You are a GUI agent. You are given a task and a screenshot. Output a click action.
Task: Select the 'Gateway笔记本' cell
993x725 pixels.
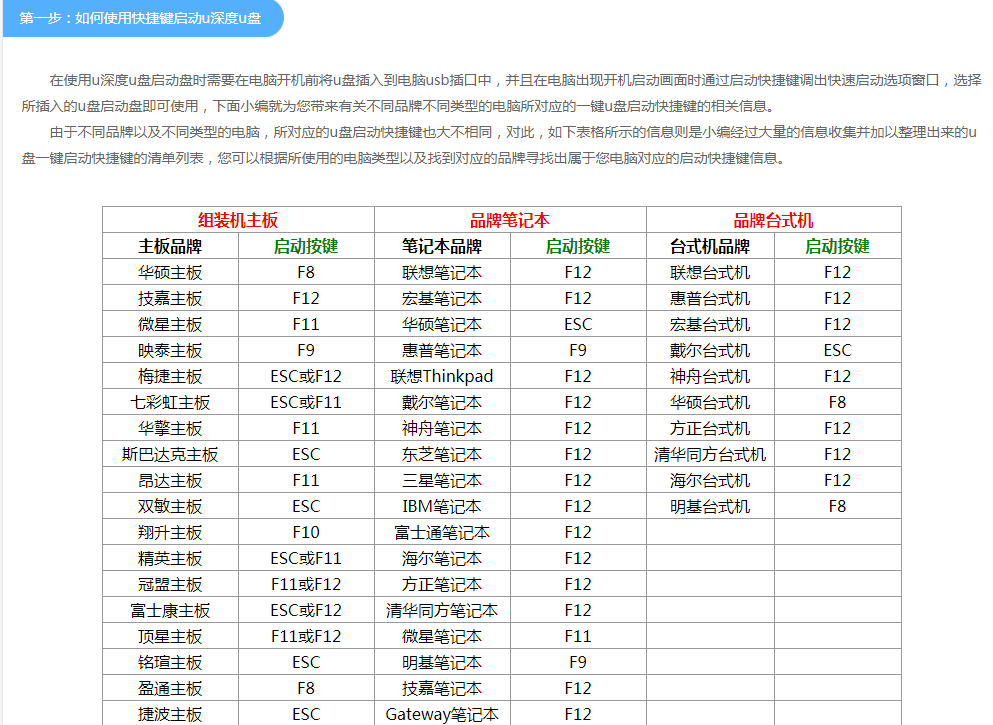[x=442, y=714]
